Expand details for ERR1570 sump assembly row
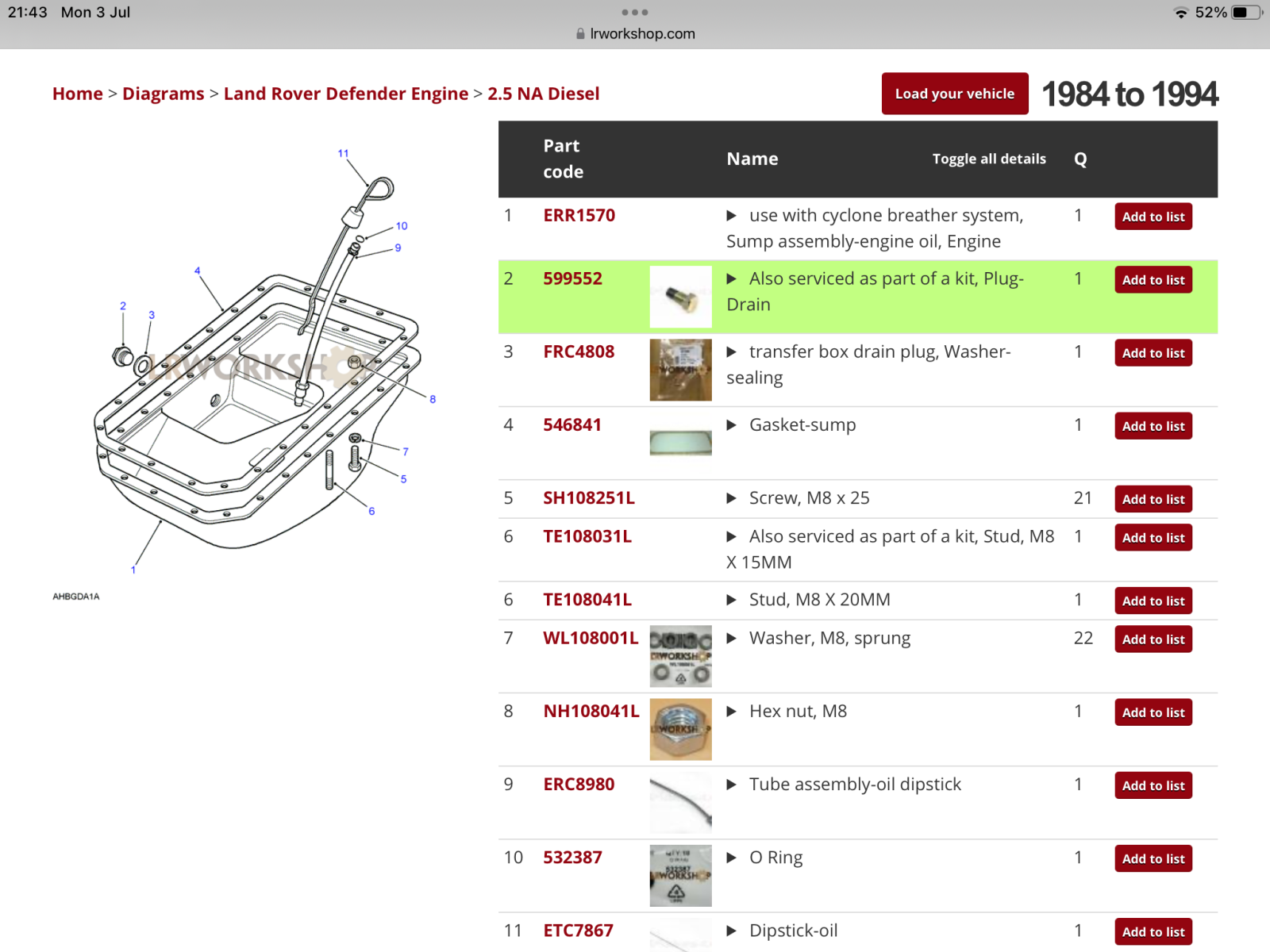Image resolution: width=1270 pixels, height=952 pixels. (732, 216)
